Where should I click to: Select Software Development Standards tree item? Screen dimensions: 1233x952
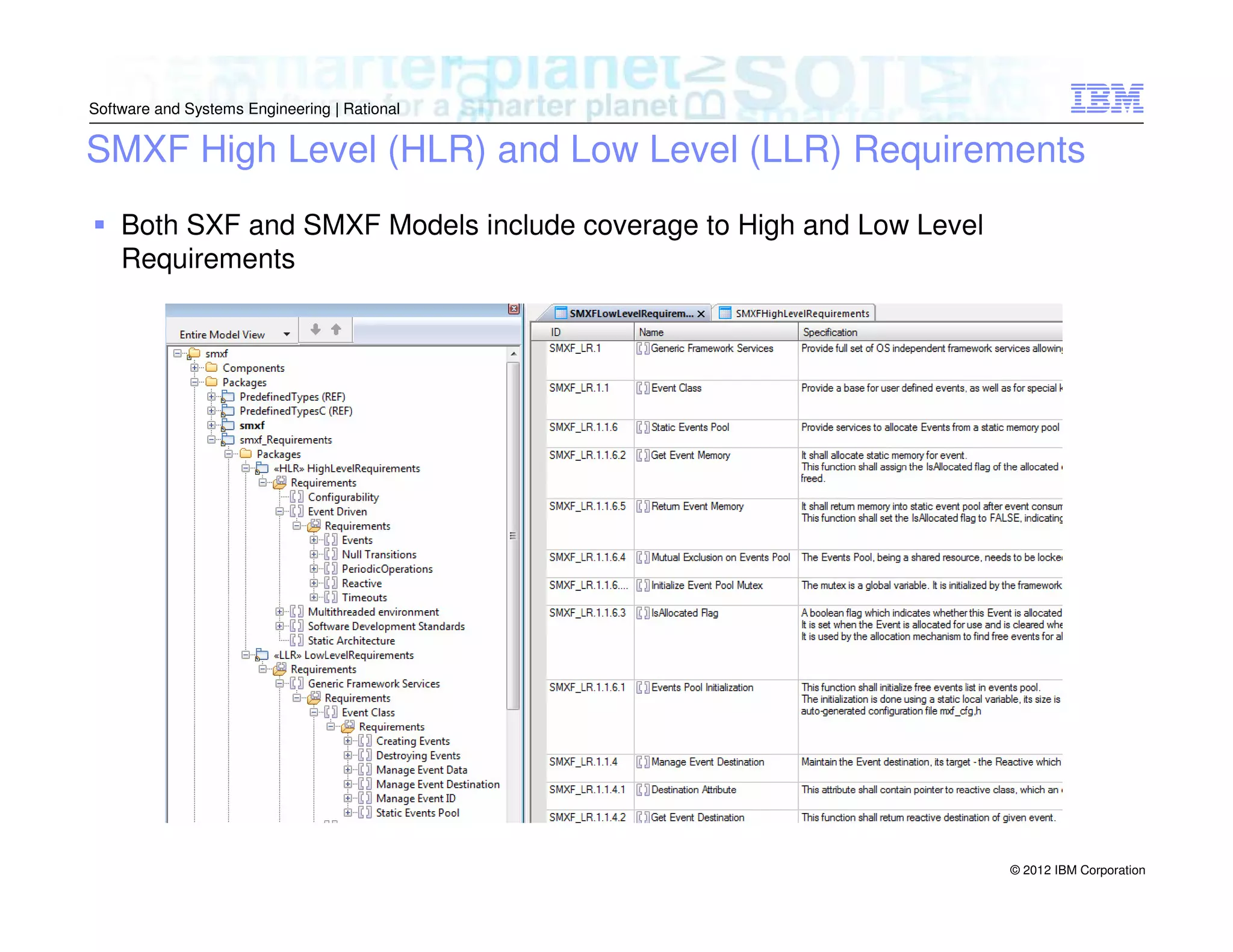386,626
